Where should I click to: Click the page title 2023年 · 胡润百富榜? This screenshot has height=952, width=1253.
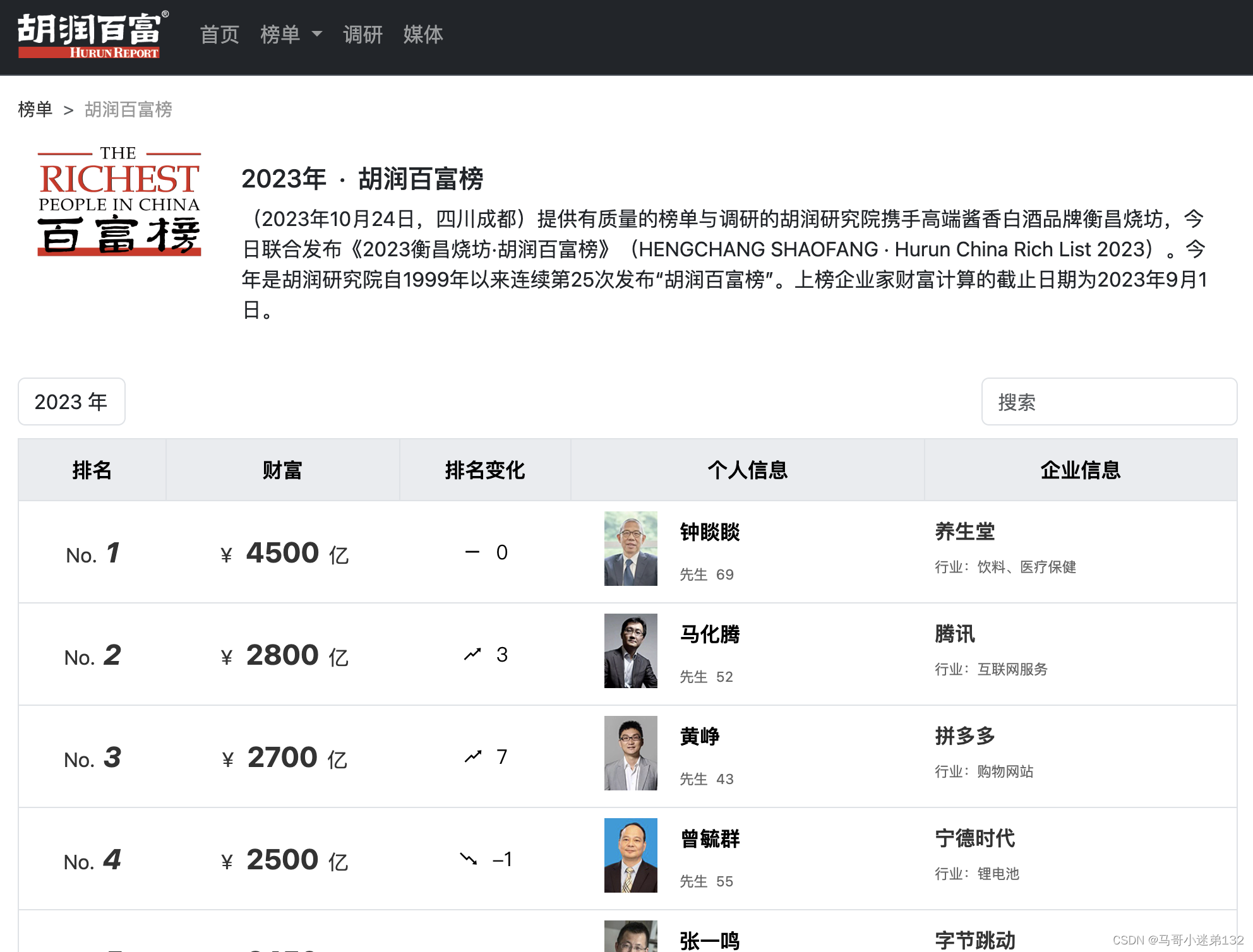(363, 179)
